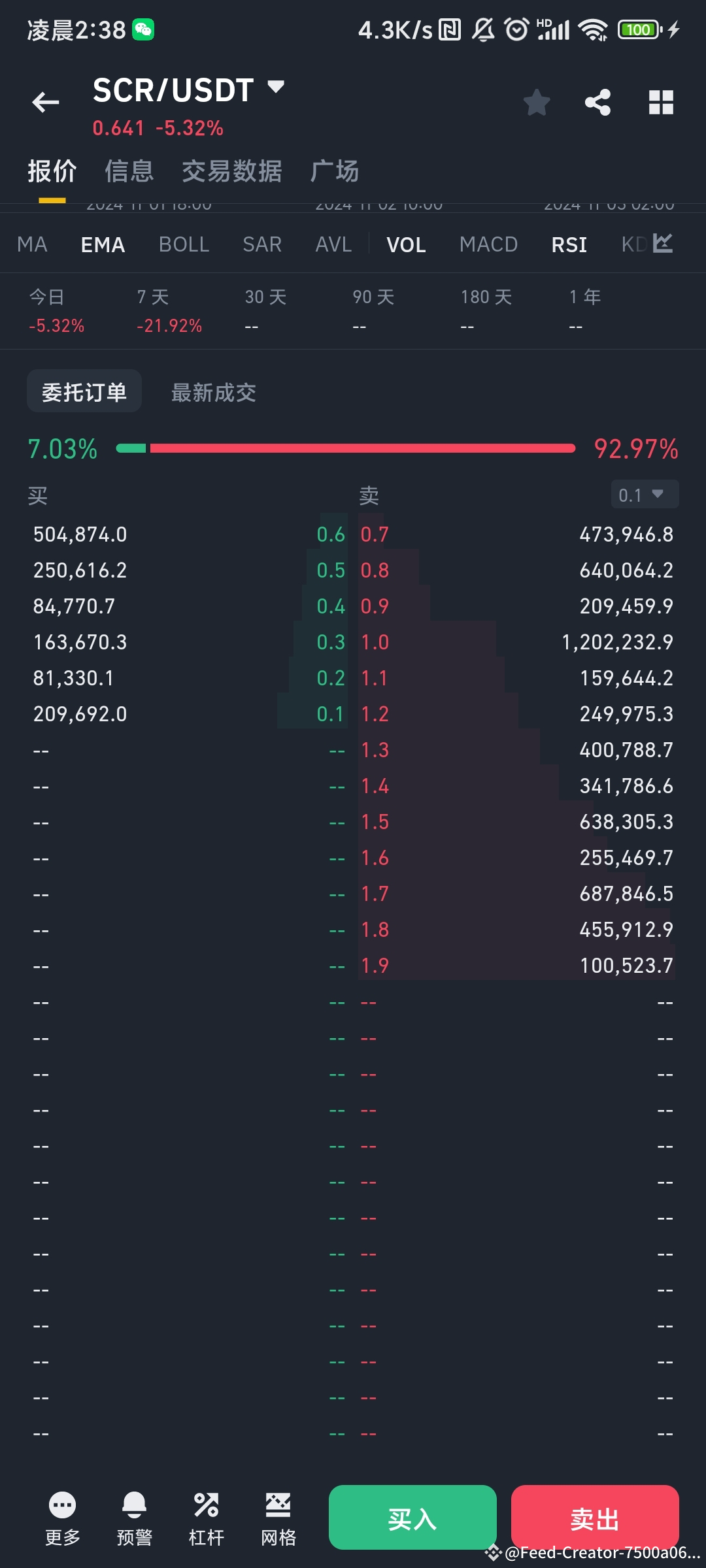706x1568 pixels.
Task: Tap buy quantity 504,874.0
Action: pyautogui.click(x=80, y=534)
